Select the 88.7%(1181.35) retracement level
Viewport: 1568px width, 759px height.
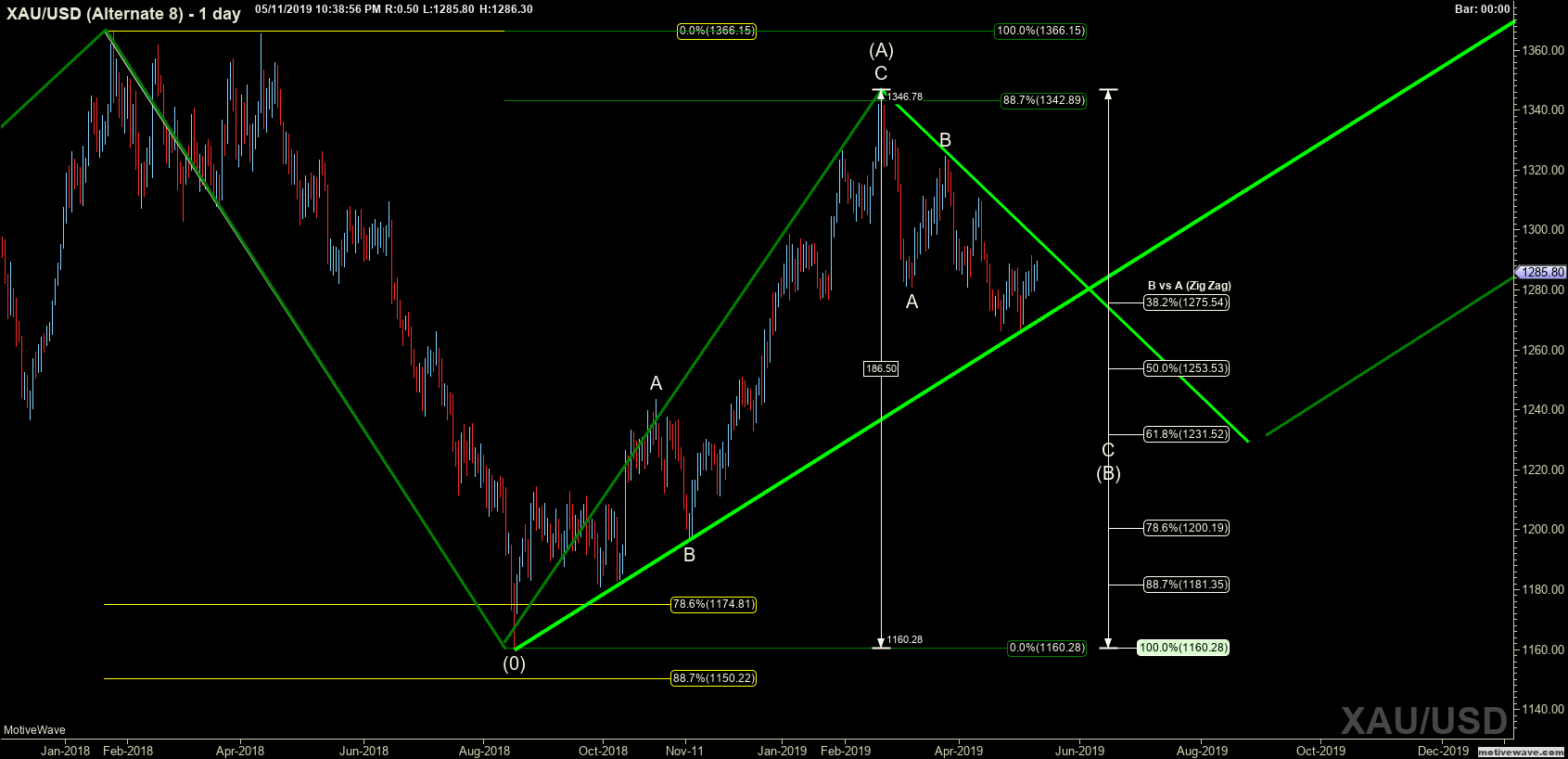pyautogui.click(x=1187, y=585)
